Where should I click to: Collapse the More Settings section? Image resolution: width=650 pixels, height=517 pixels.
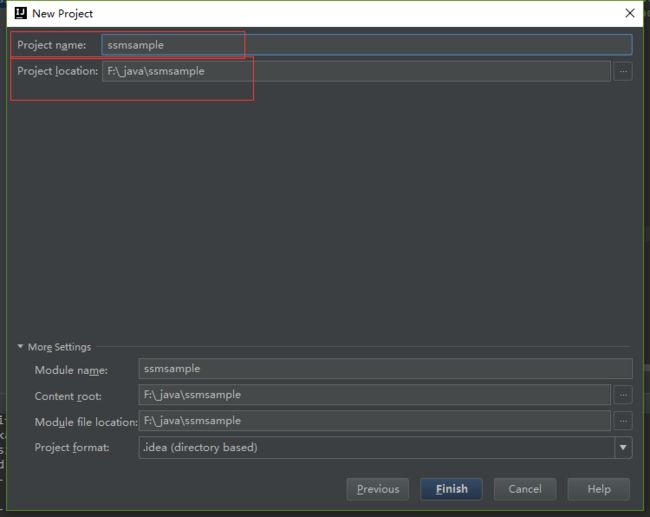point(20,346)
